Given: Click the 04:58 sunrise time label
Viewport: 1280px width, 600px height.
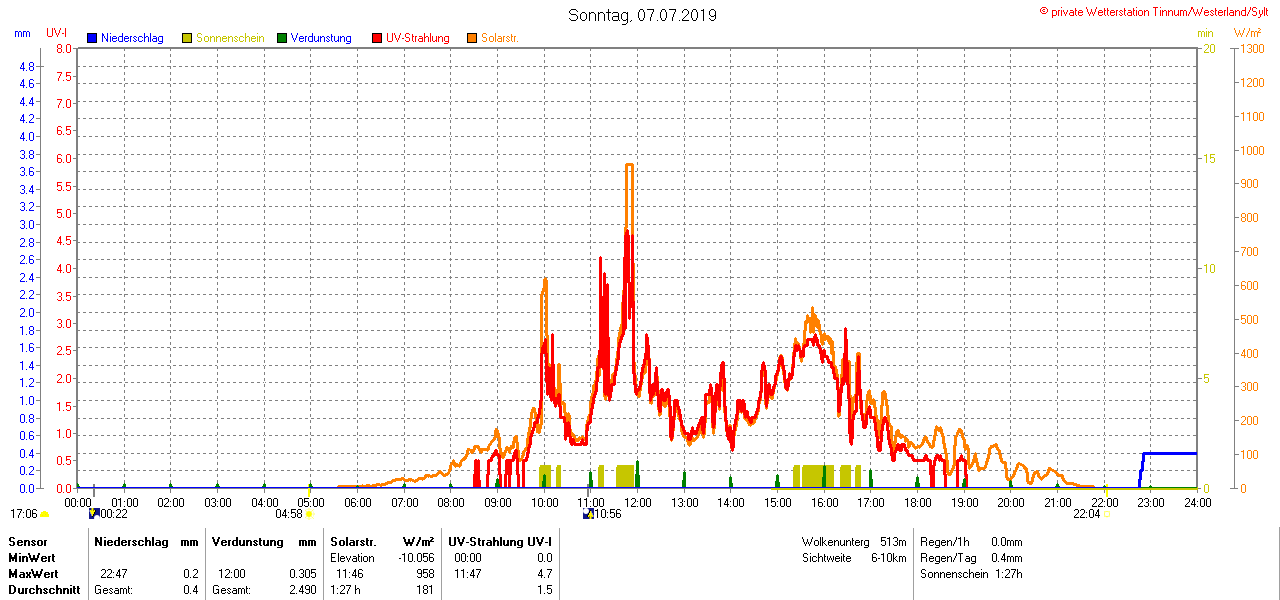Looking at the screenshot, I should [x=289, y=514].
